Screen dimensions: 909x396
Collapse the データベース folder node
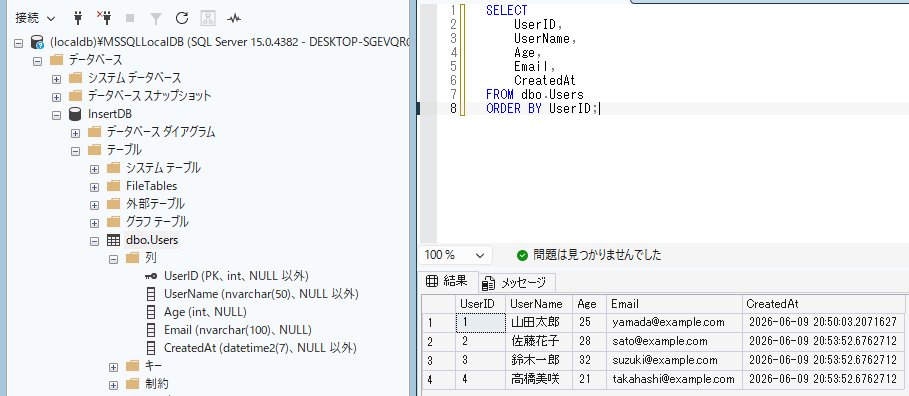(x=37, y=60)
